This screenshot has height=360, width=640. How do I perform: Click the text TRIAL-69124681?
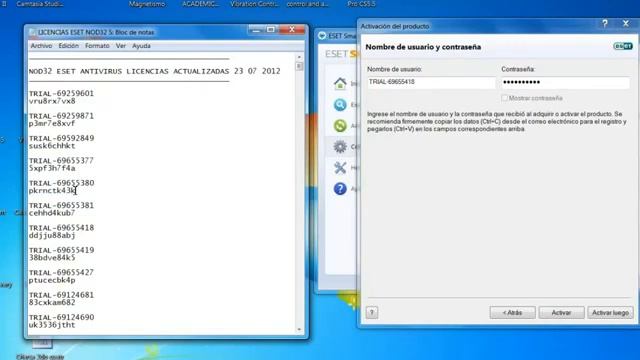61,295
